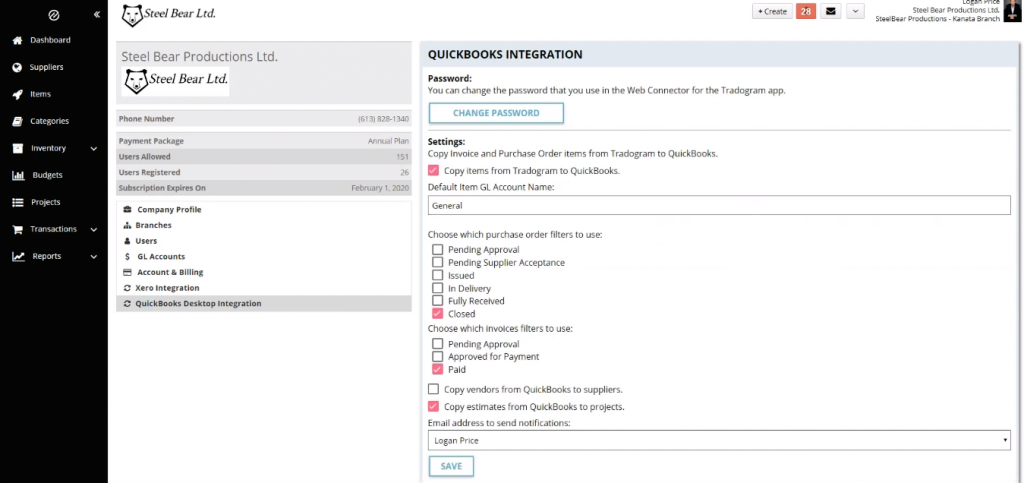The height and width of the screenshot is (483, 1024).
Task: Check invoices Pending Approval filter
Action: tap(438, 344)
